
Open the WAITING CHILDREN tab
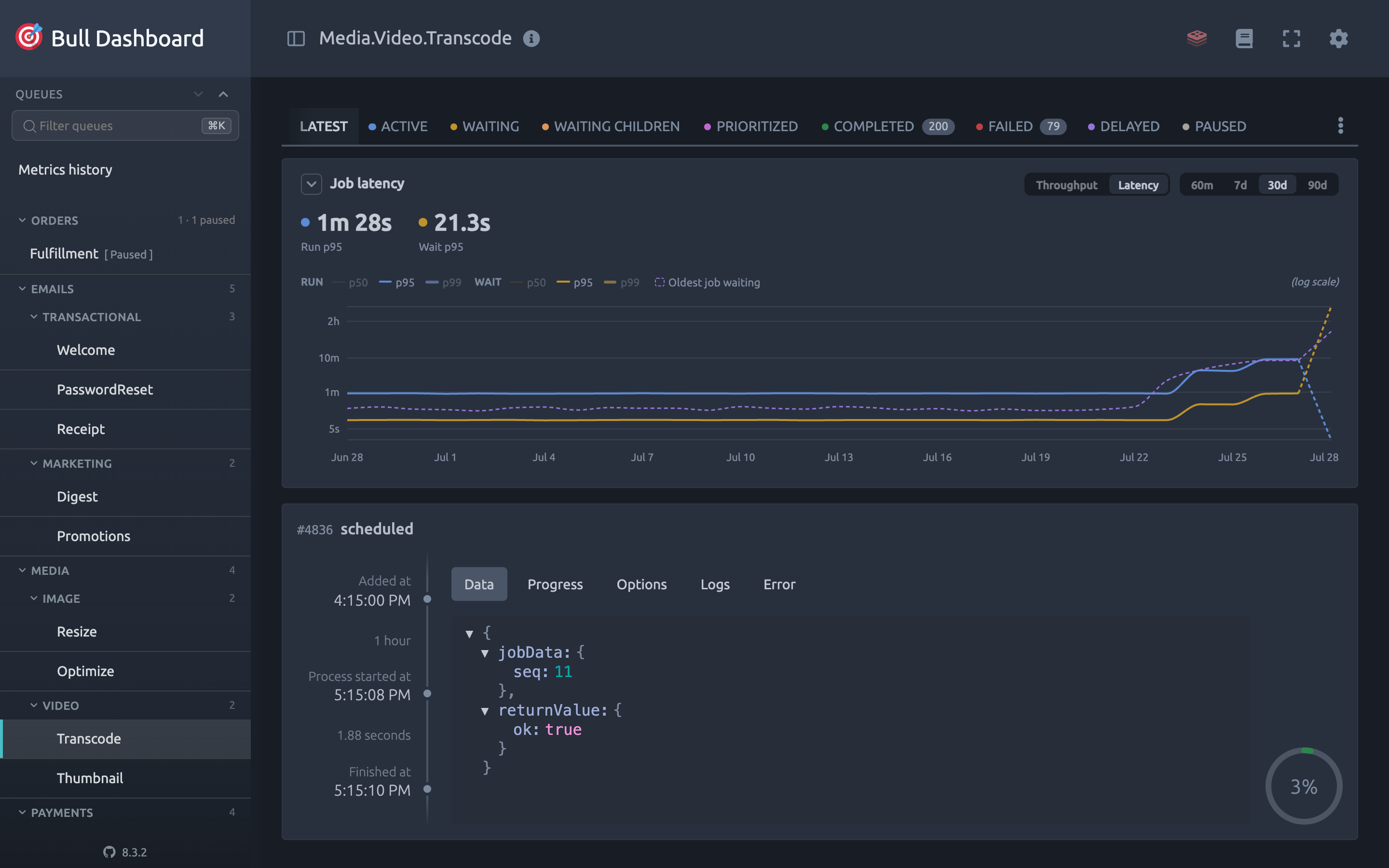click(x=611, y=126)
